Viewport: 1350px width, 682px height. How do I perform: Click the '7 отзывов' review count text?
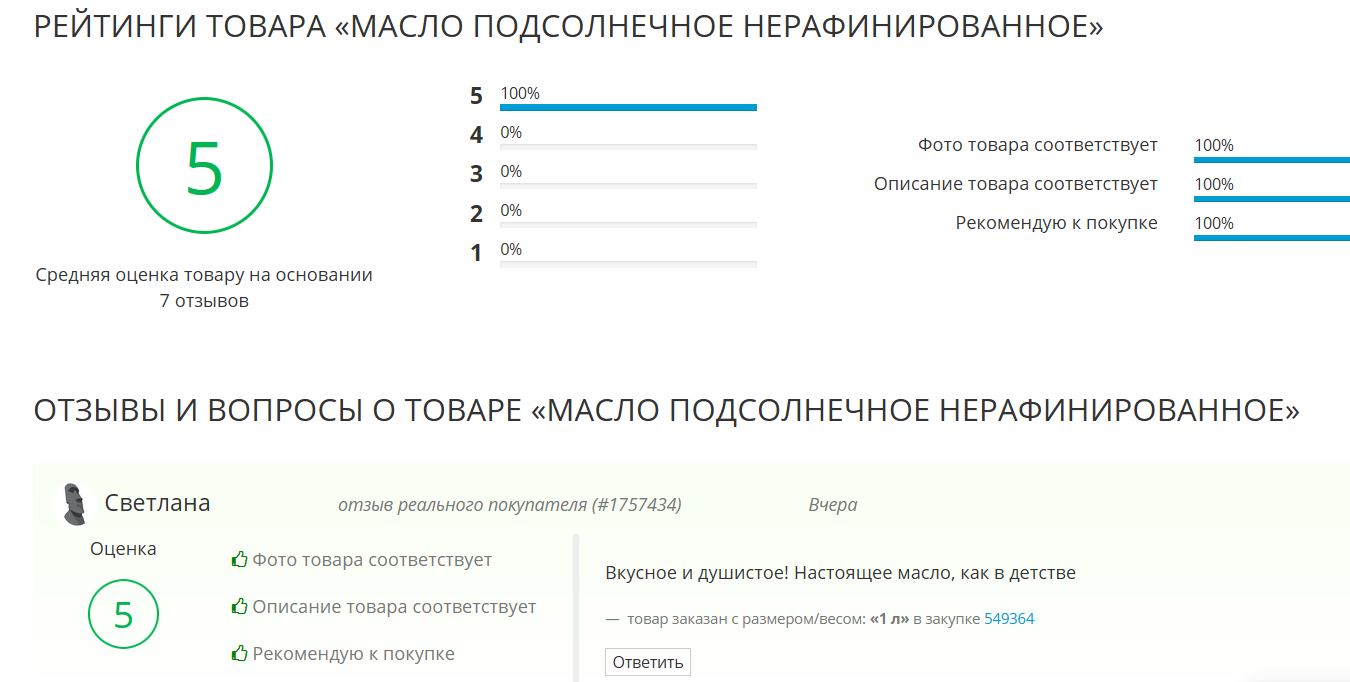coord(204,301)
